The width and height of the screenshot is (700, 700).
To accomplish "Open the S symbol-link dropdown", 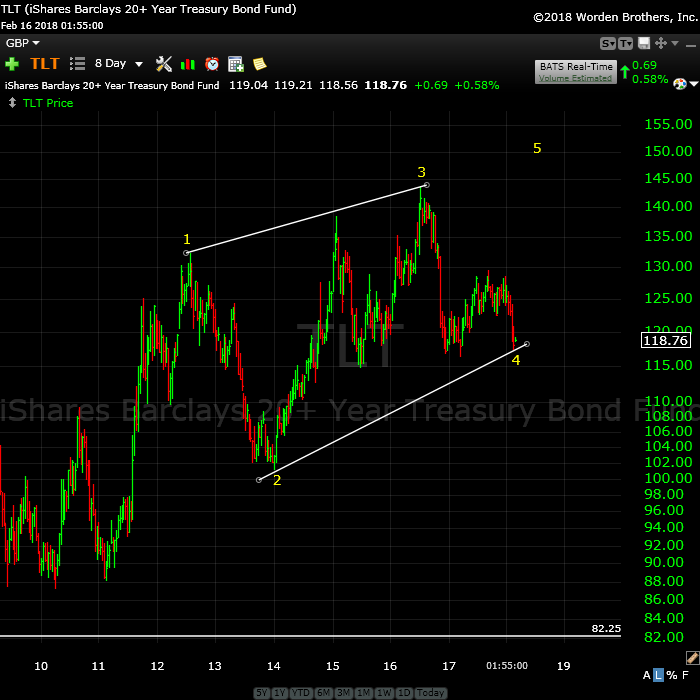I will (608, 43).
